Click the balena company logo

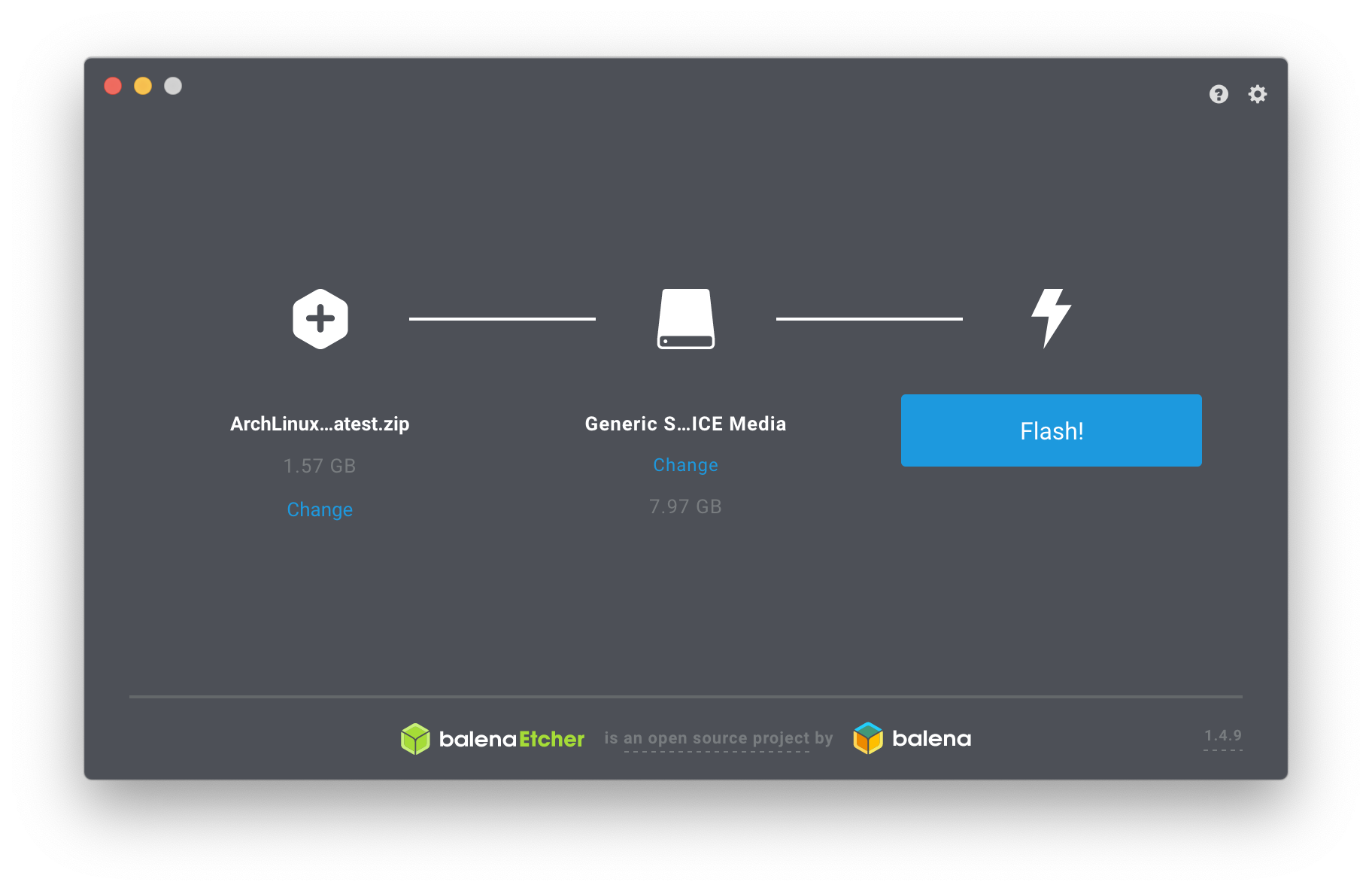[x=912, y=738]
